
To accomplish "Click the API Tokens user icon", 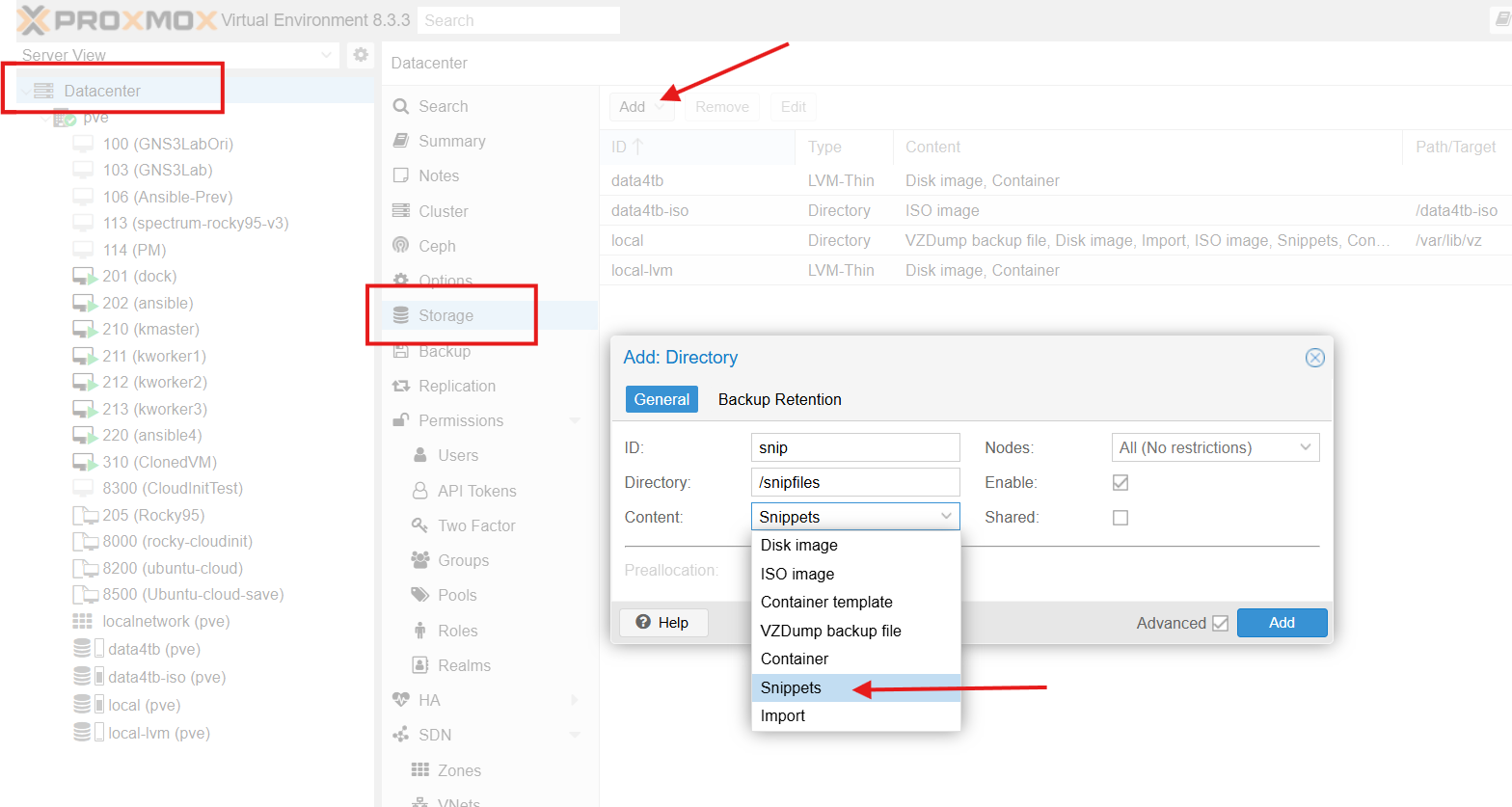I will point(420,491).
